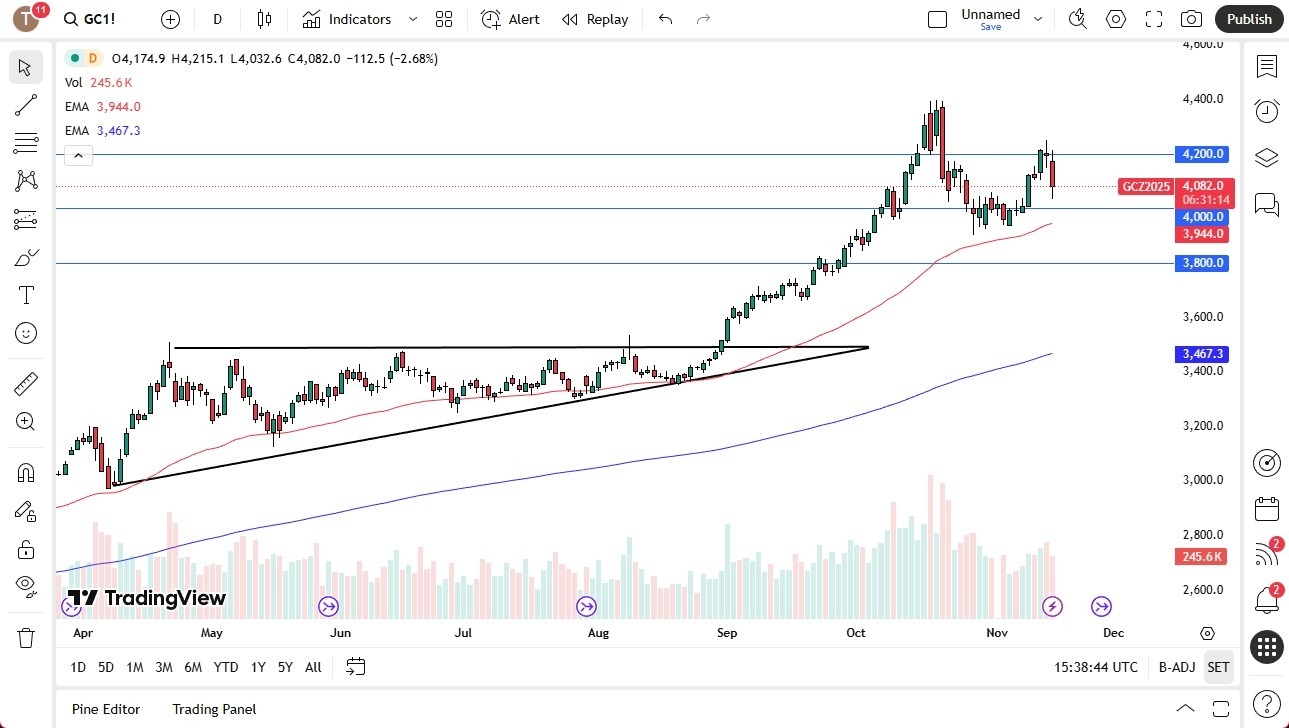Image resolution: width=1289 pixels, height=728 pixels.
Task: Select the text annotation tool
Action: coord(25,294)
